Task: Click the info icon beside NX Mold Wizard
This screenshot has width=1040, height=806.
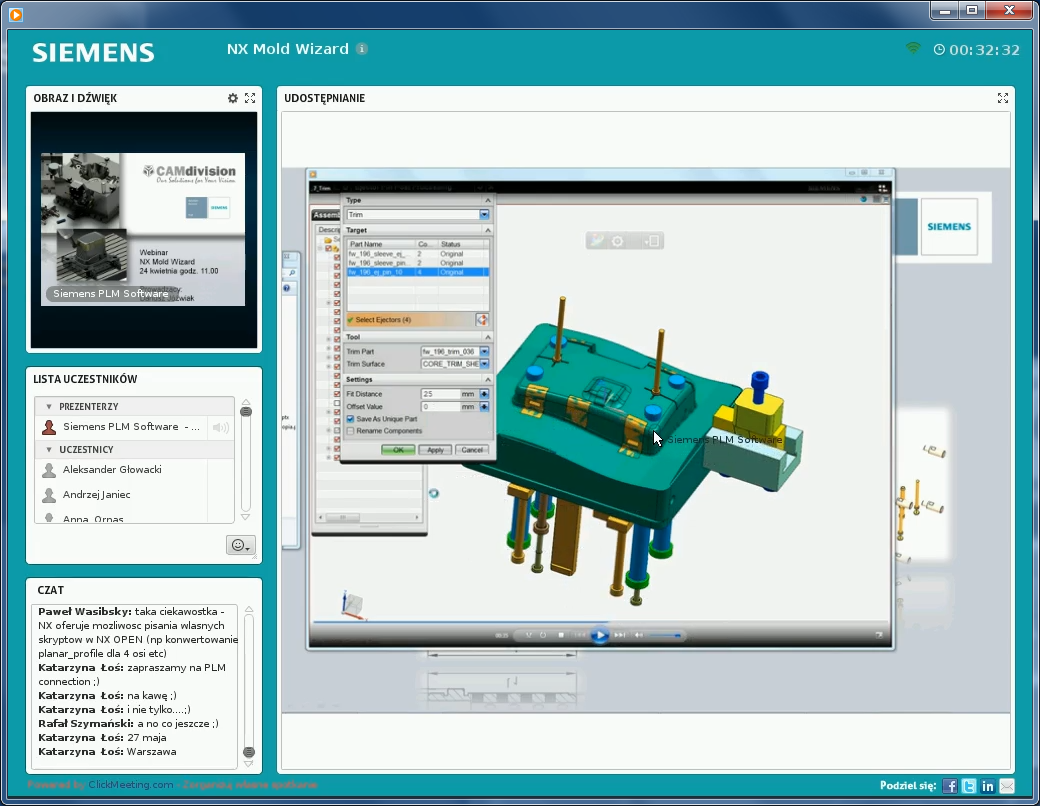Action: [361, 48]
